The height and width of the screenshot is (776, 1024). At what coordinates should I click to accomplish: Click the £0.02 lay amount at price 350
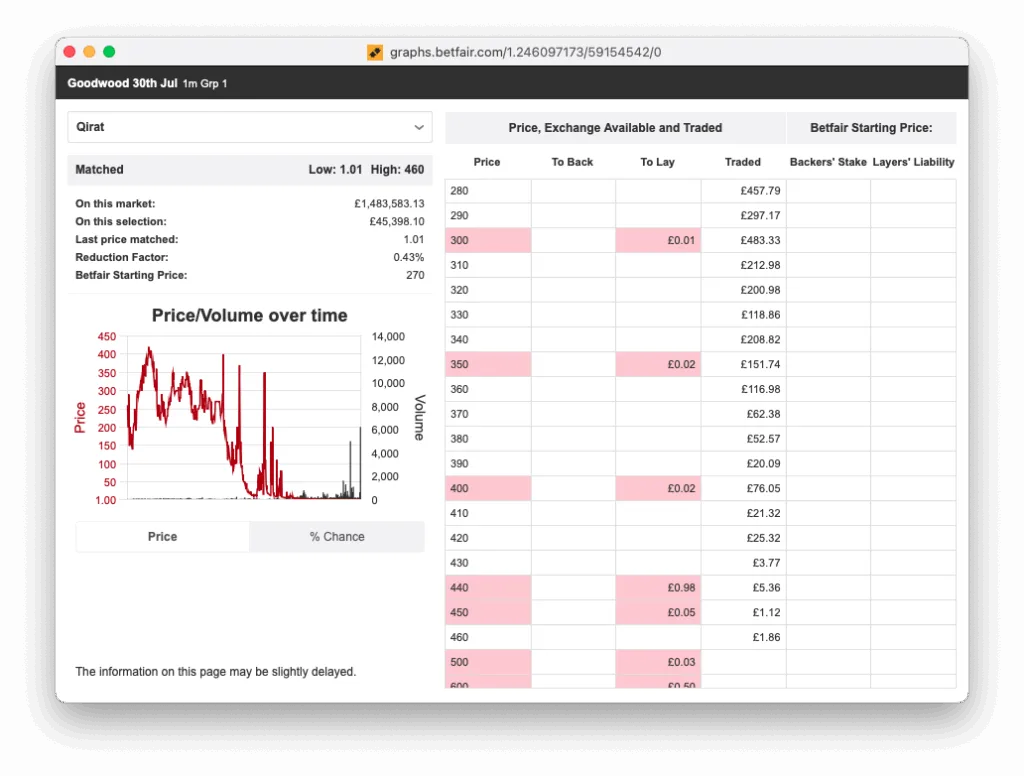(658, 364)
